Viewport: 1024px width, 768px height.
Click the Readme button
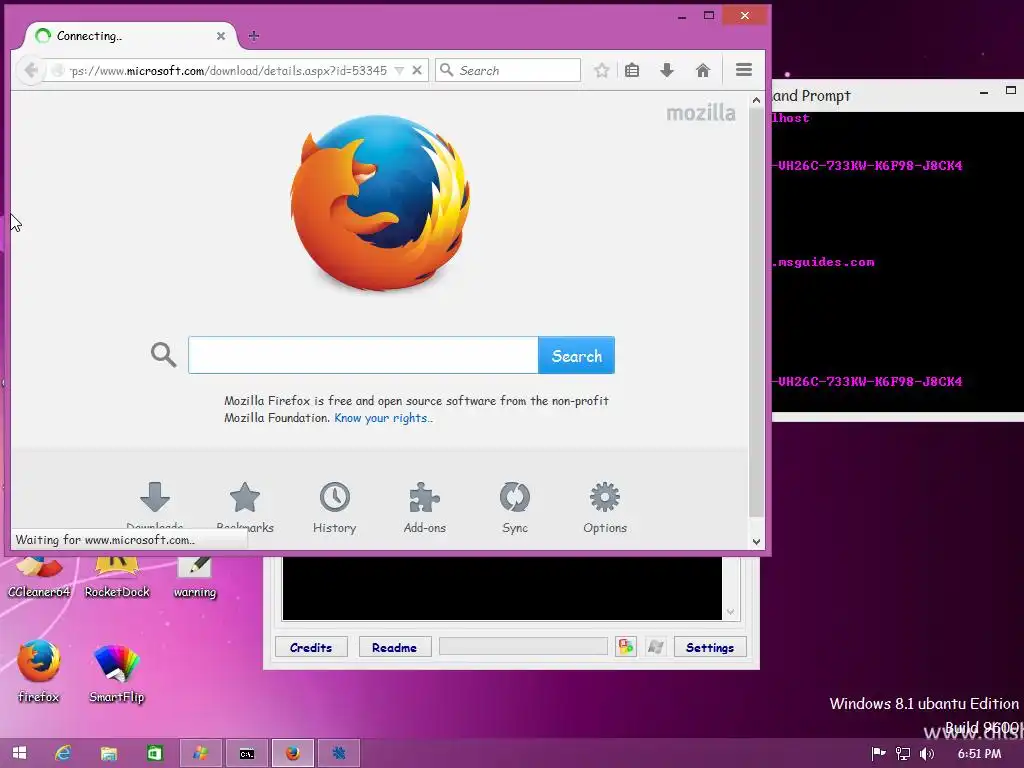(x=394, y=647)
